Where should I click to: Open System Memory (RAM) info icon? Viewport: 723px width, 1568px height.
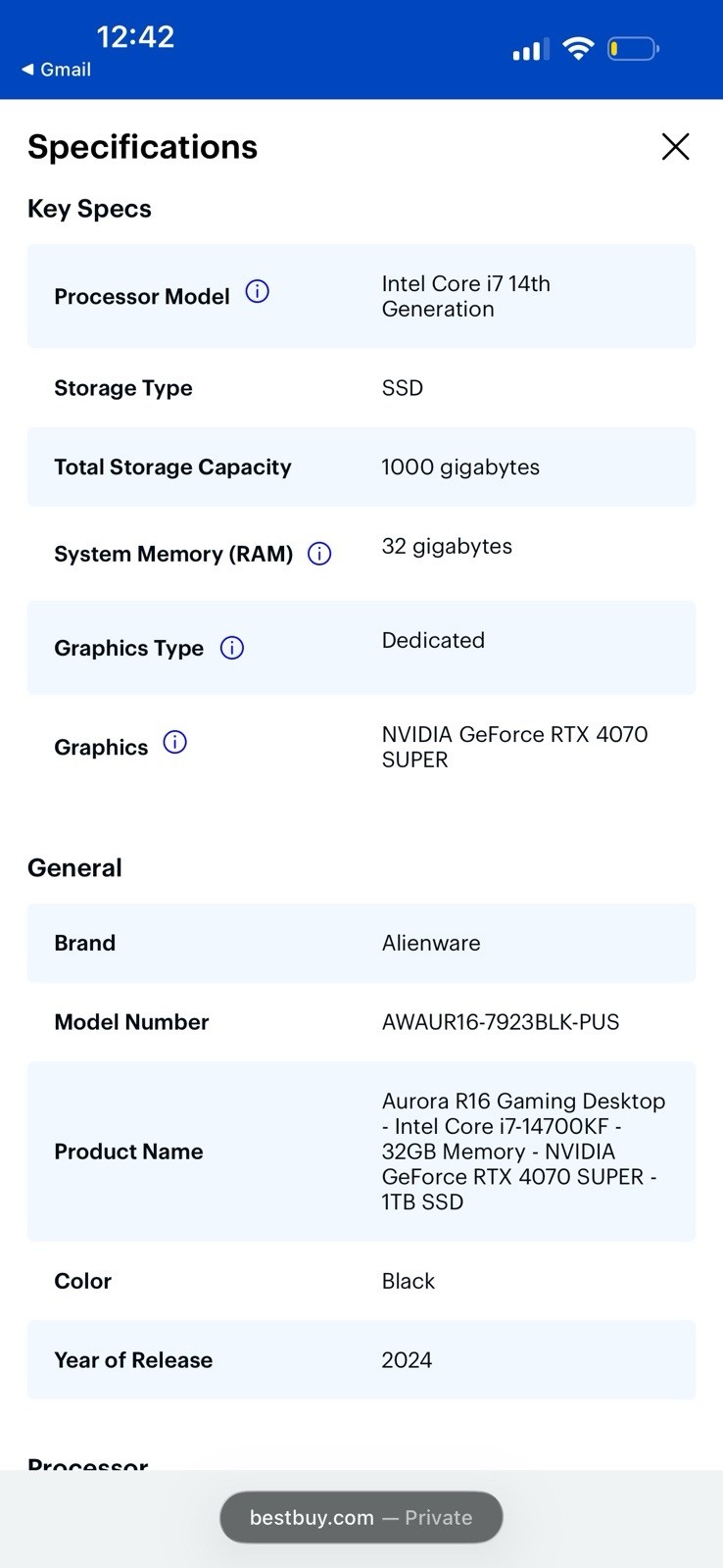[x=319, y=554]
